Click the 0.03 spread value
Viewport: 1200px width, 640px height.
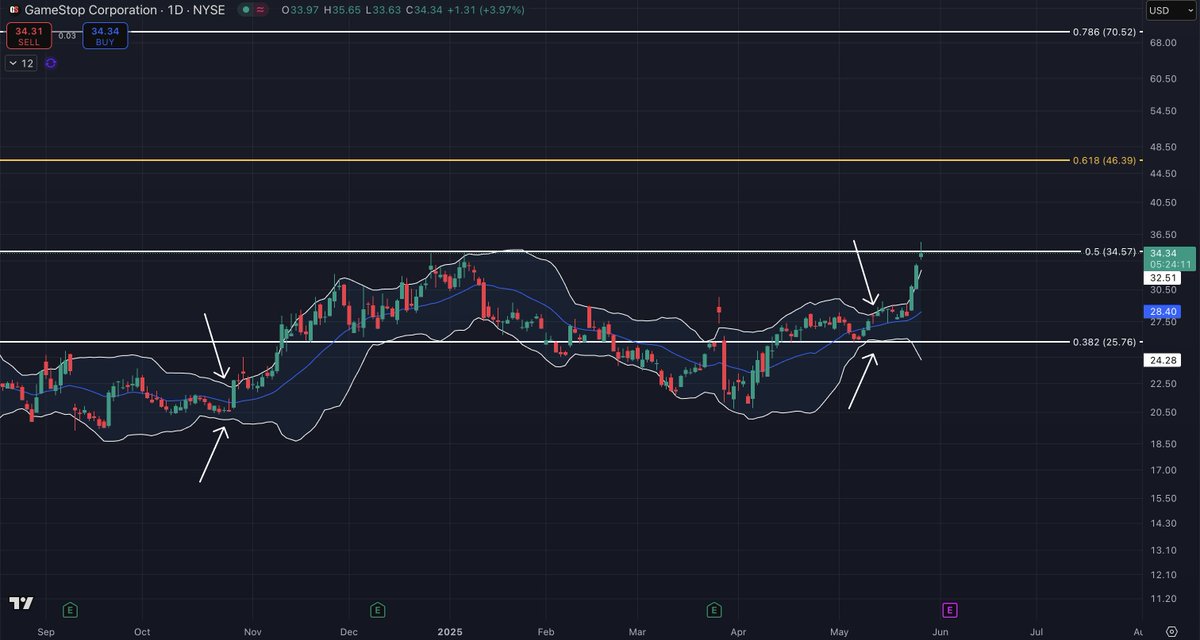point(67,36)
